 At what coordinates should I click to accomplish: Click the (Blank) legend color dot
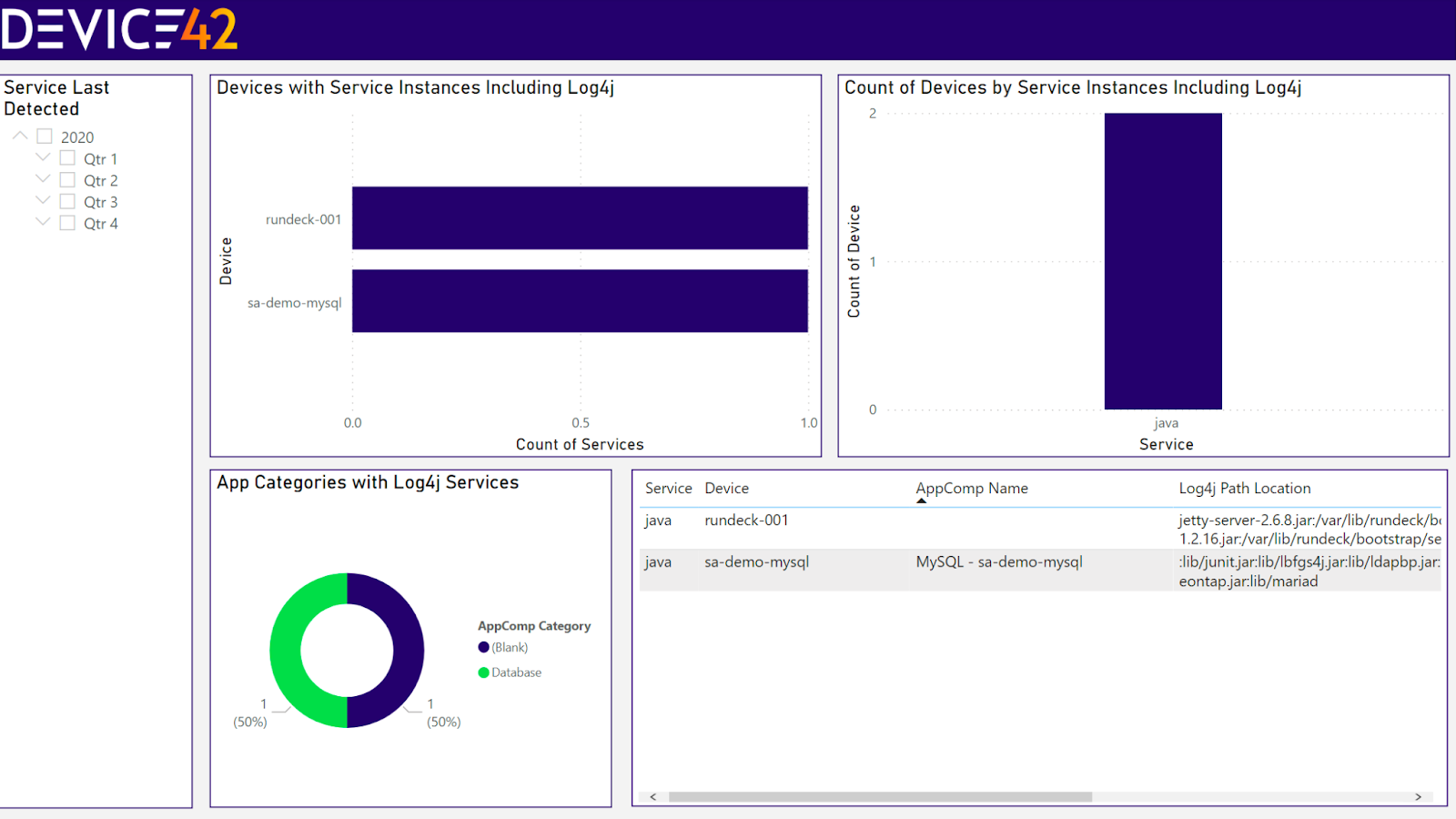point(483,647)
